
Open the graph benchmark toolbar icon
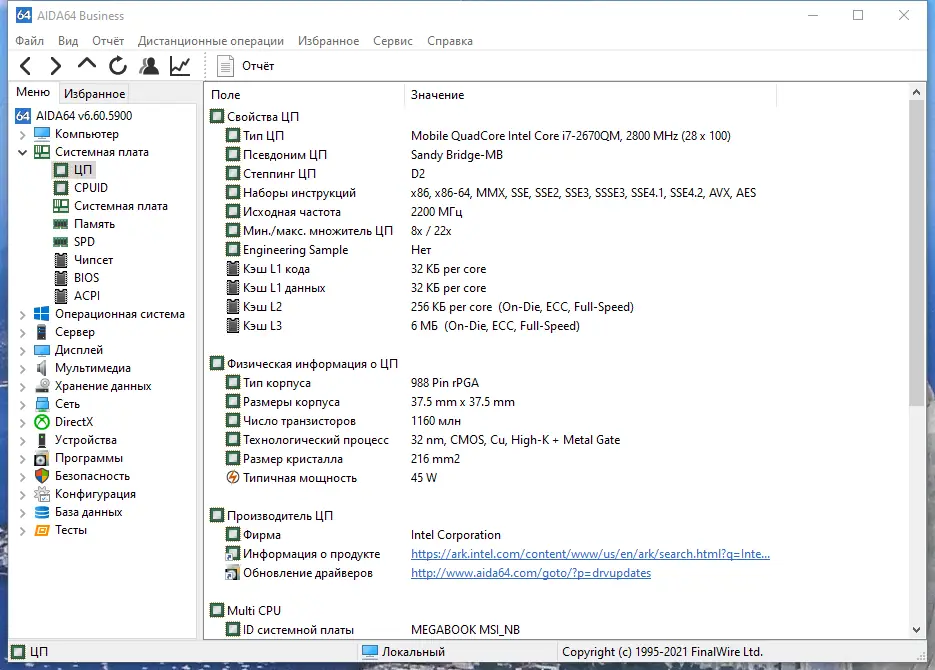click(179, 66)
